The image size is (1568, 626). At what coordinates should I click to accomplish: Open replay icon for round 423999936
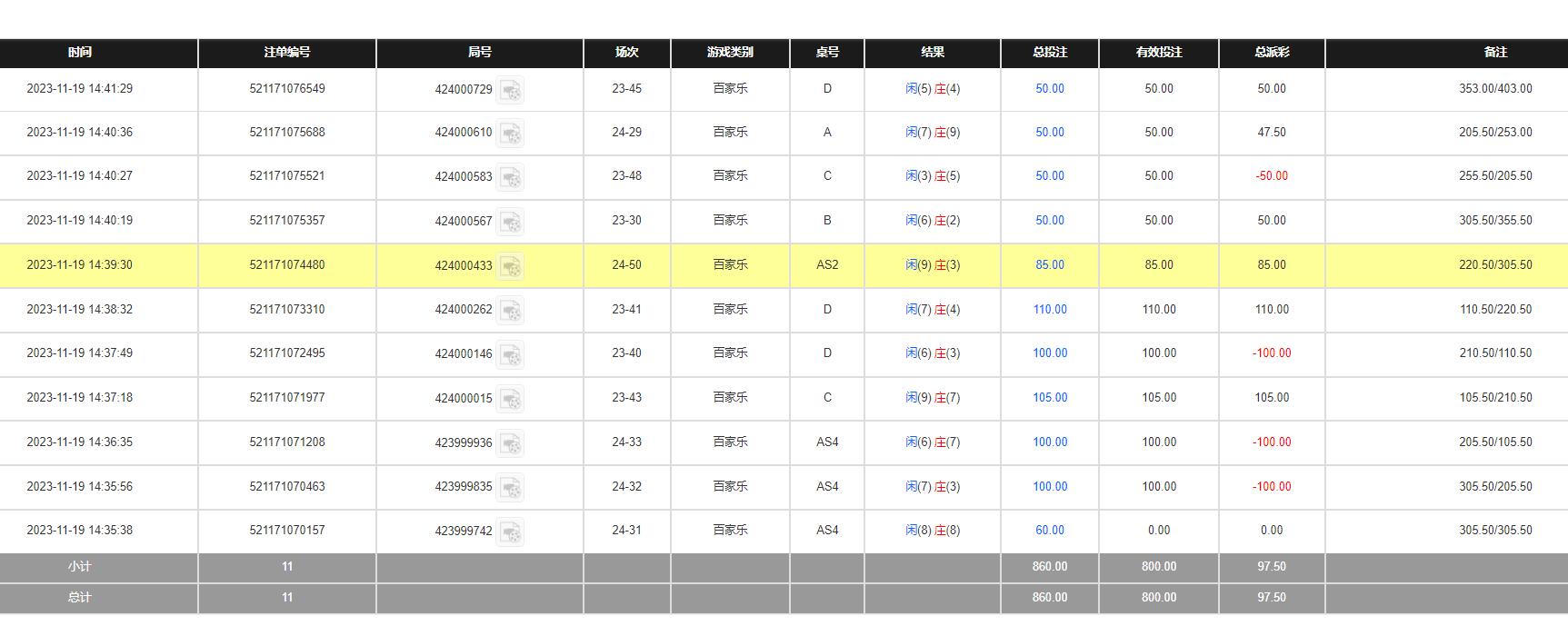pyautogui.click(x=511, y=443)
